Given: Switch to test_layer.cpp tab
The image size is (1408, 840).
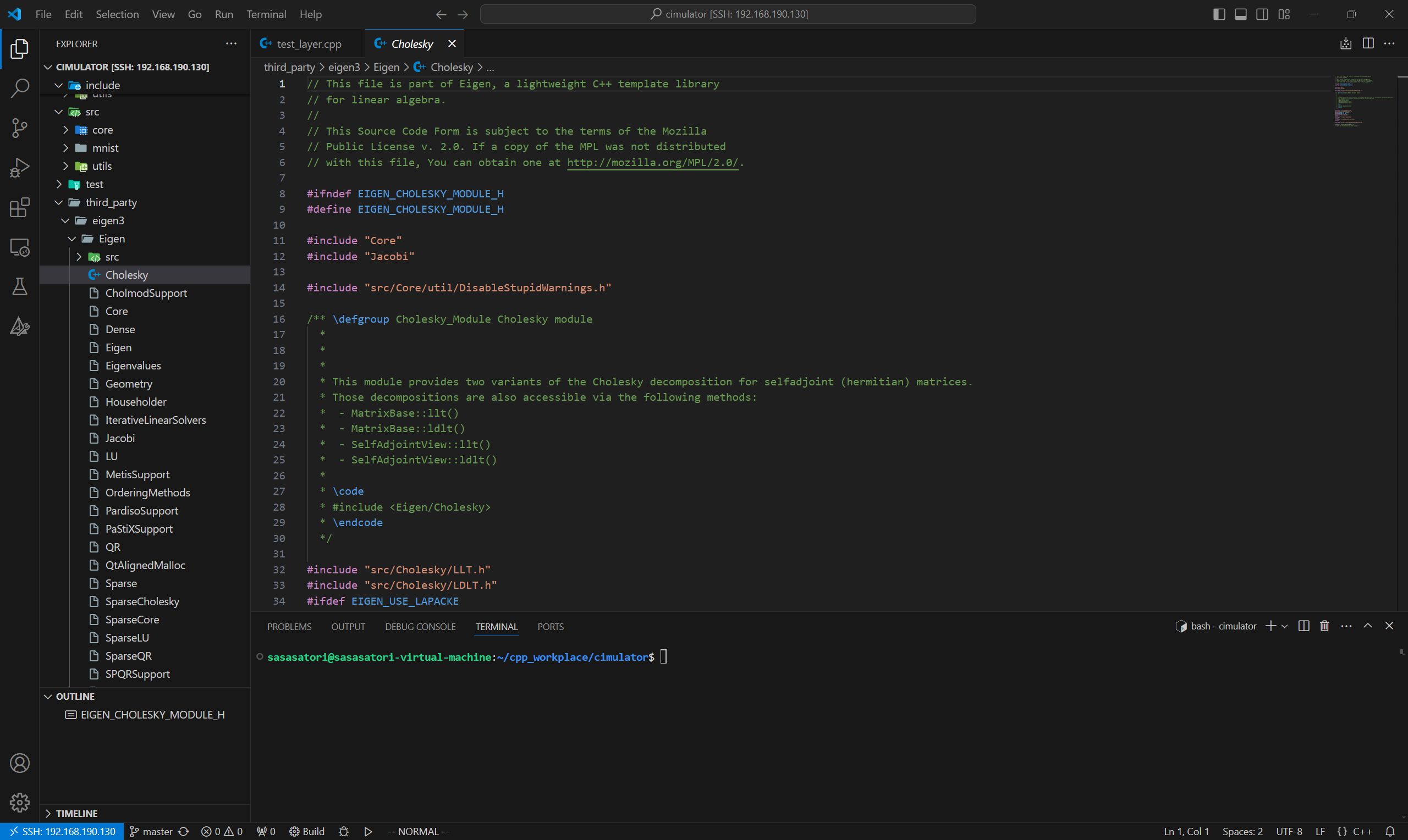Looking at the screenshot, I should [x=308, y=43].
